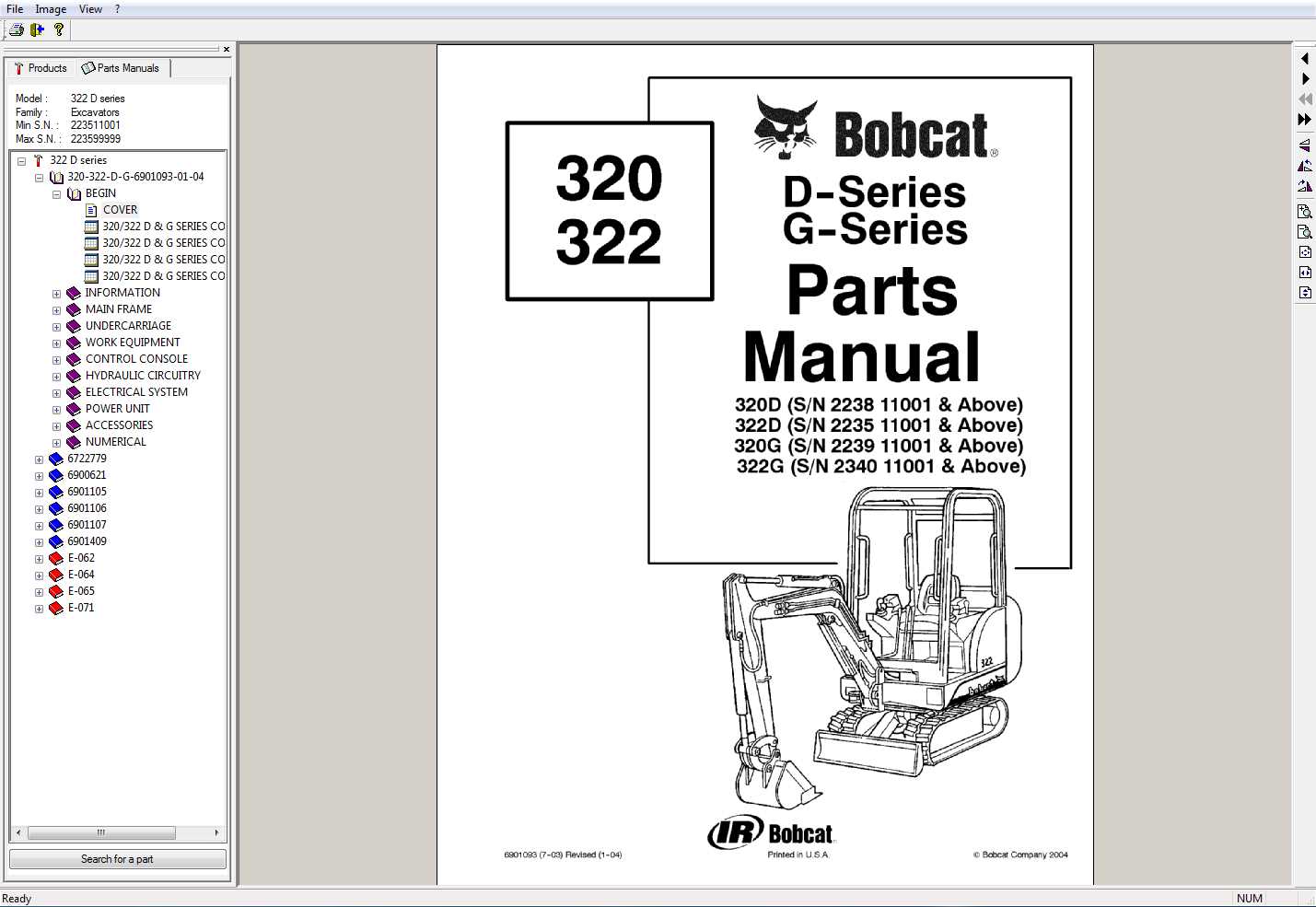Image resolution: width=1316 pixels, height=907 pixels.
Task: Click the zoom in magnifier icon
Action: coord(1305,212)
